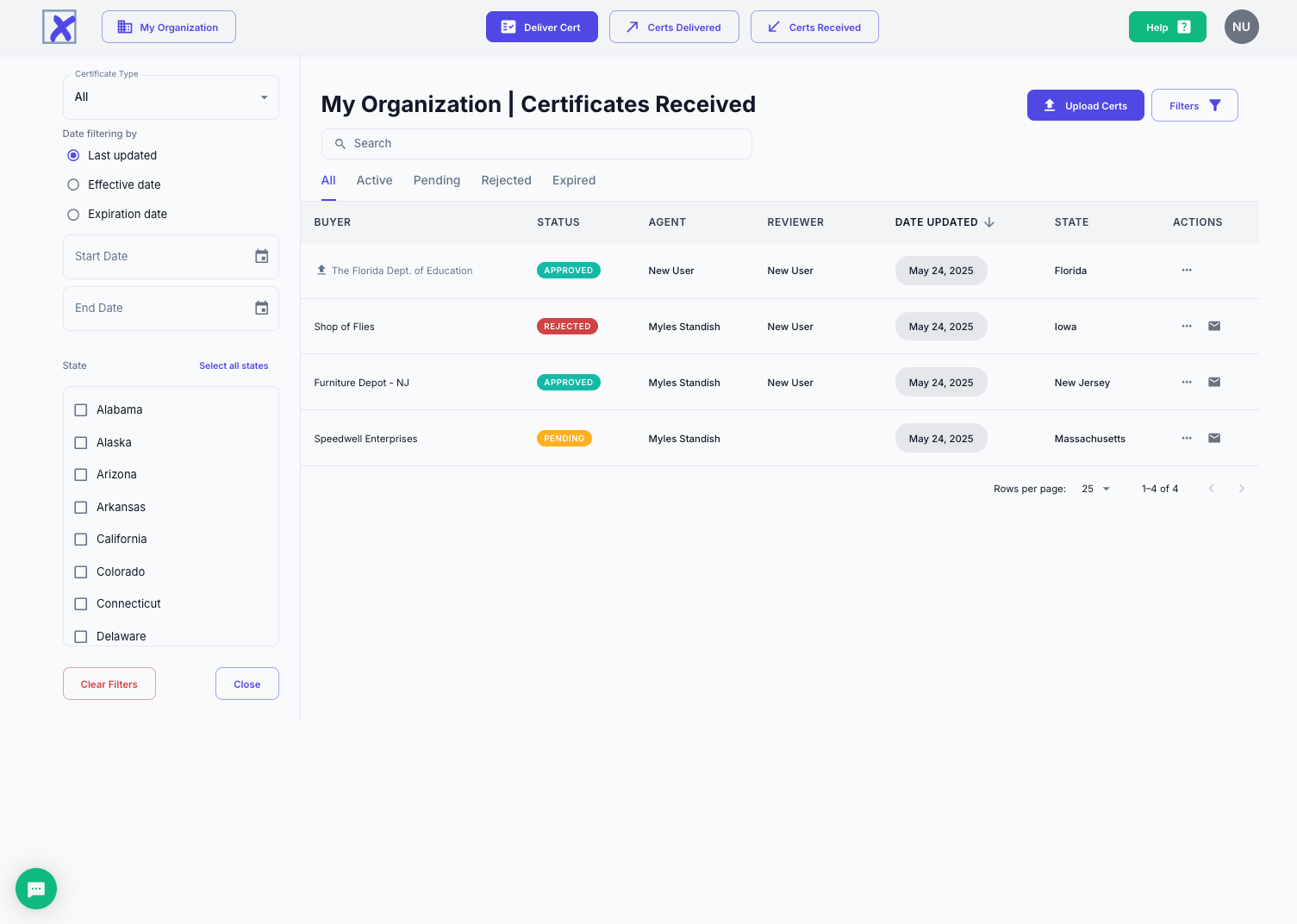Click the Select all states link

[x=234, y=365]
